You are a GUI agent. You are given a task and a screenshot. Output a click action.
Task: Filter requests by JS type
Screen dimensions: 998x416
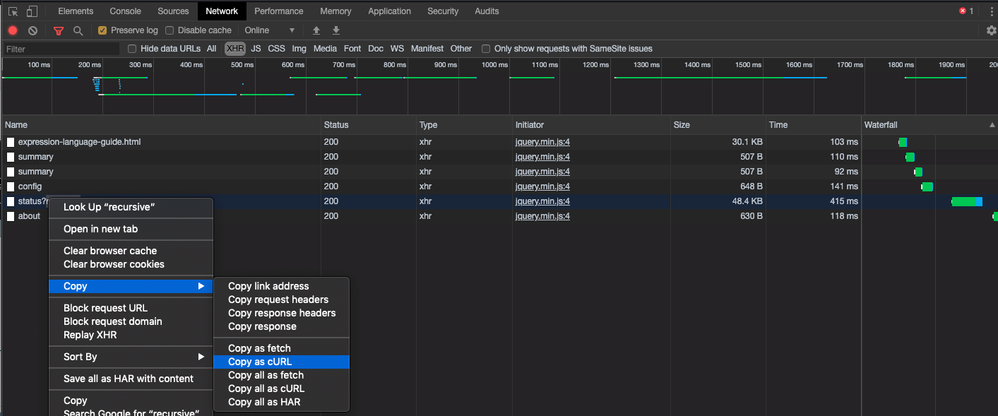(x=256, y=48)
